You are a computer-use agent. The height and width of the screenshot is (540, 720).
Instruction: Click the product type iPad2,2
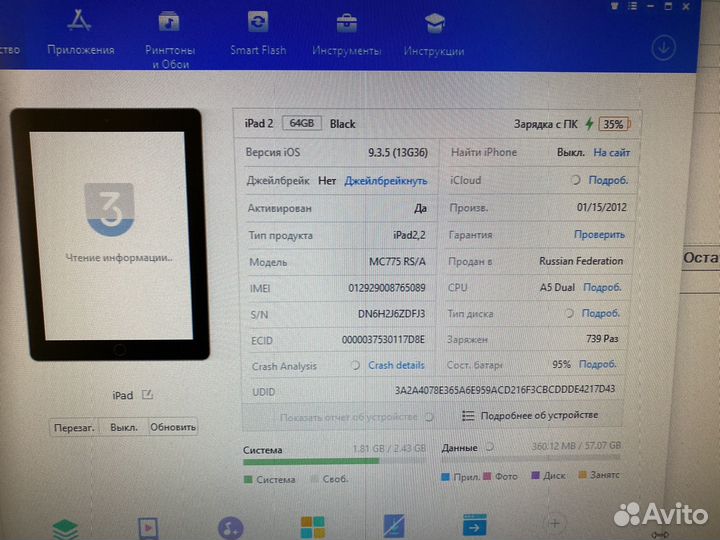click(x=409, y=235)
